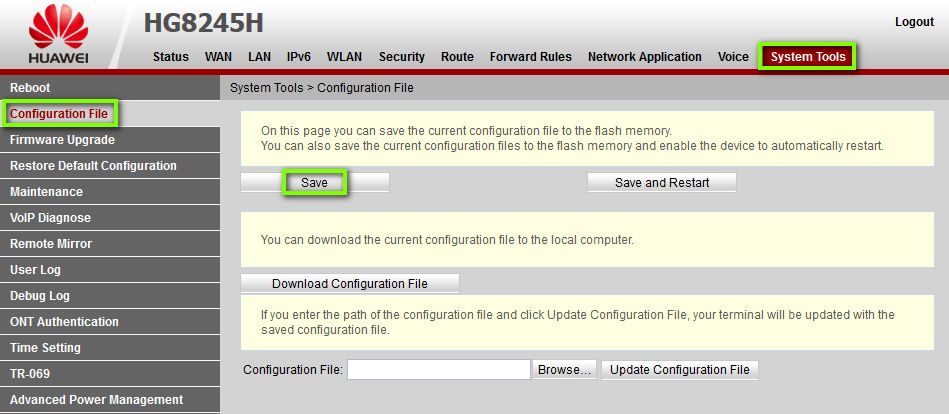Select ONT Authentication in the sidebar
Image resolution: width=949 pixels, height=414 pixels.
tap(64, 322)
